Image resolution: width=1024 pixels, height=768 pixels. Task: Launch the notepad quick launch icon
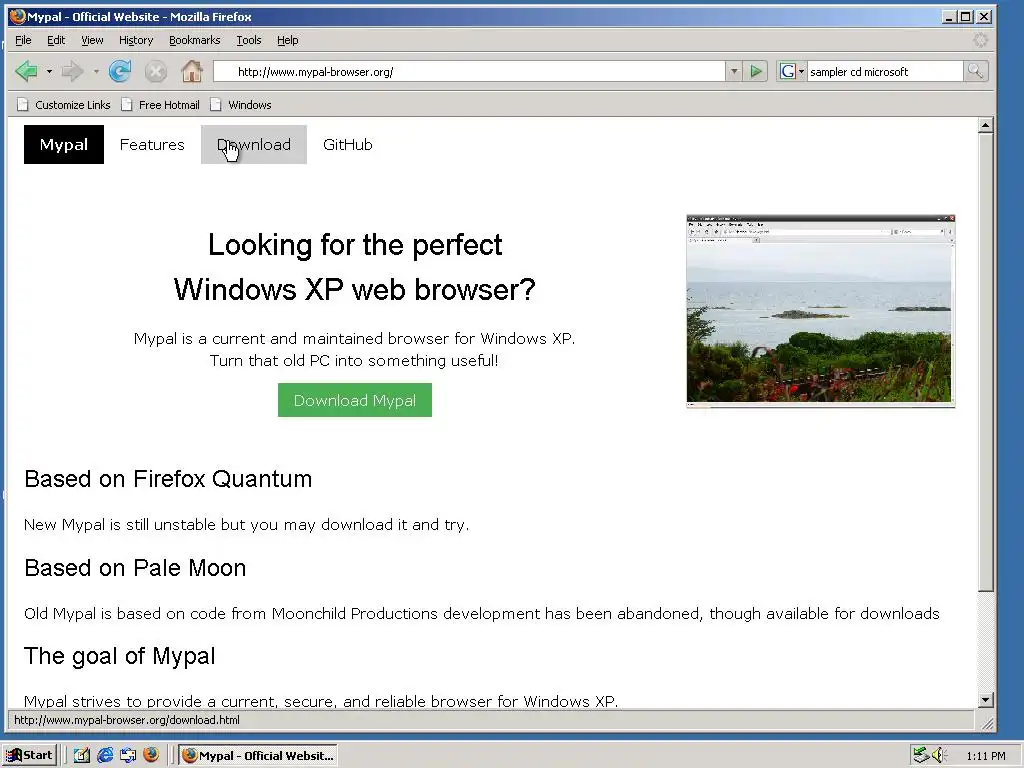81,755
